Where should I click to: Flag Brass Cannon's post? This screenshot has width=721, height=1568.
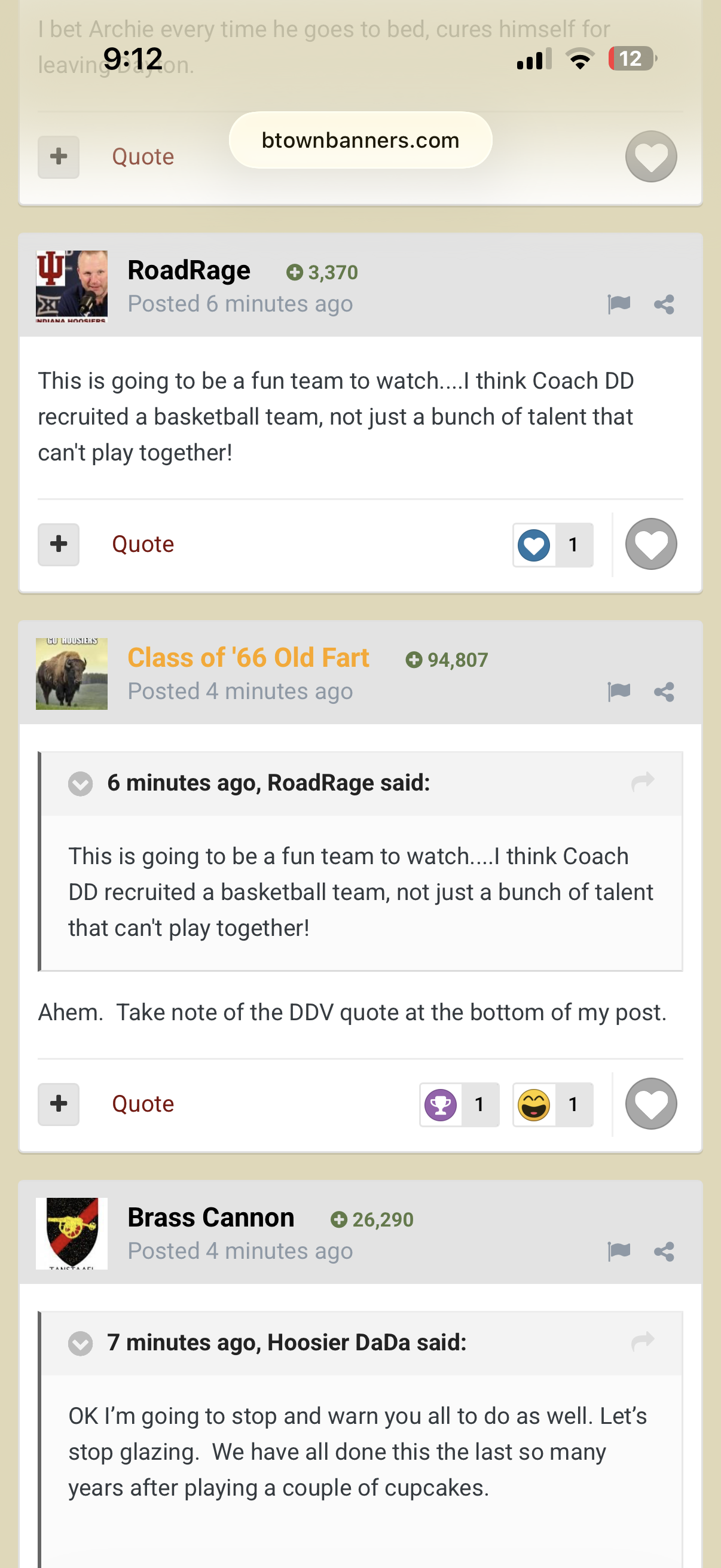619,1251
